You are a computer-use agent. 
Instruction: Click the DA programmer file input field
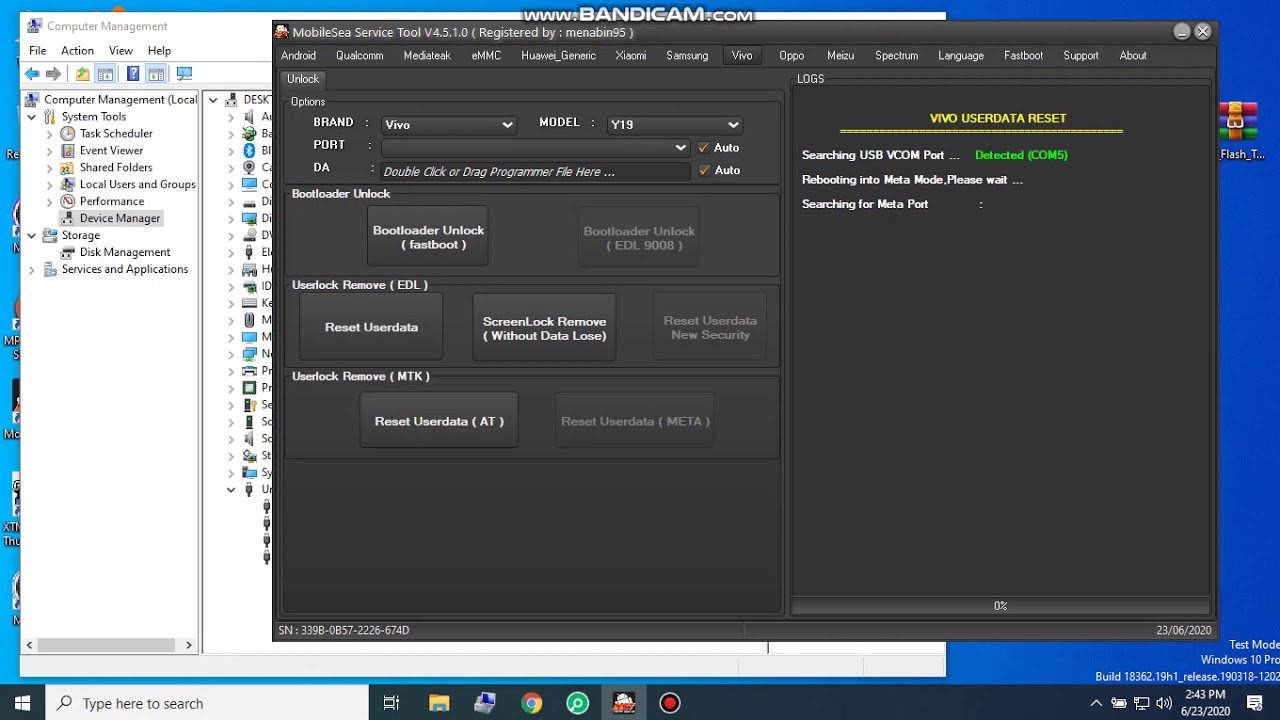click(535, 171)
